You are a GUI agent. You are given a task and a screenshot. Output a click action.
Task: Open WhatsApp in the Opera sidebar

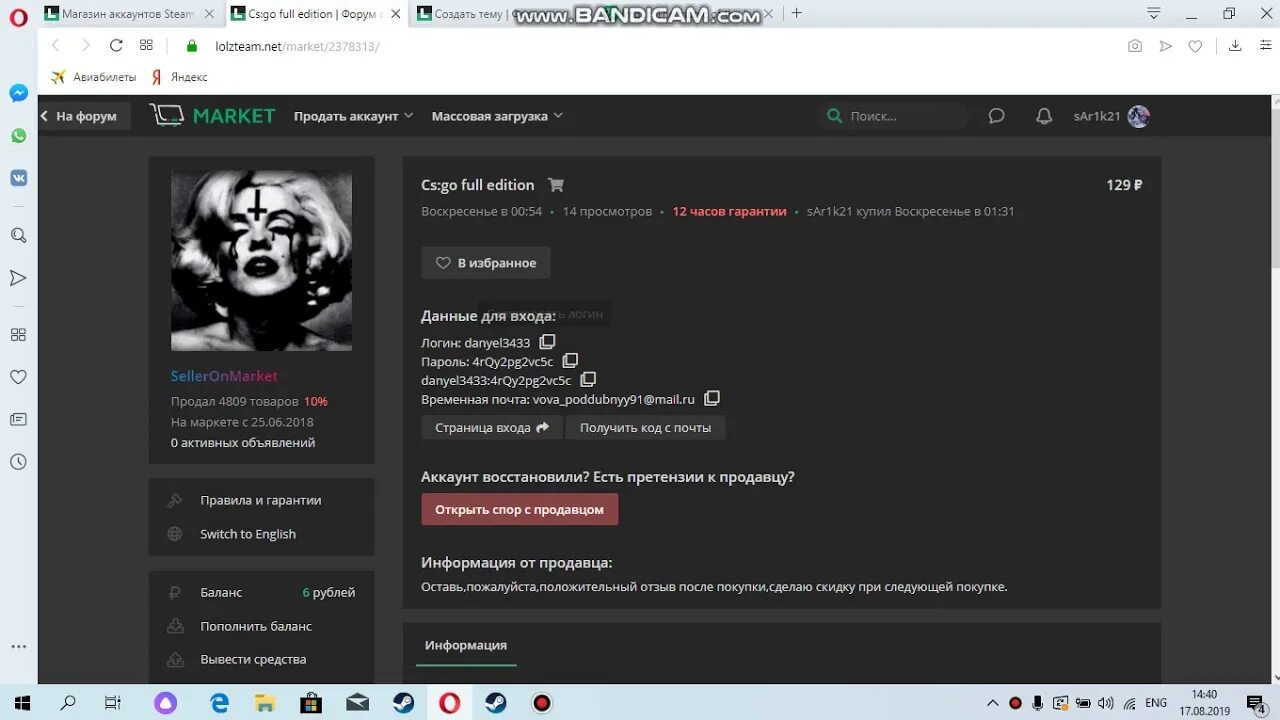18,136
